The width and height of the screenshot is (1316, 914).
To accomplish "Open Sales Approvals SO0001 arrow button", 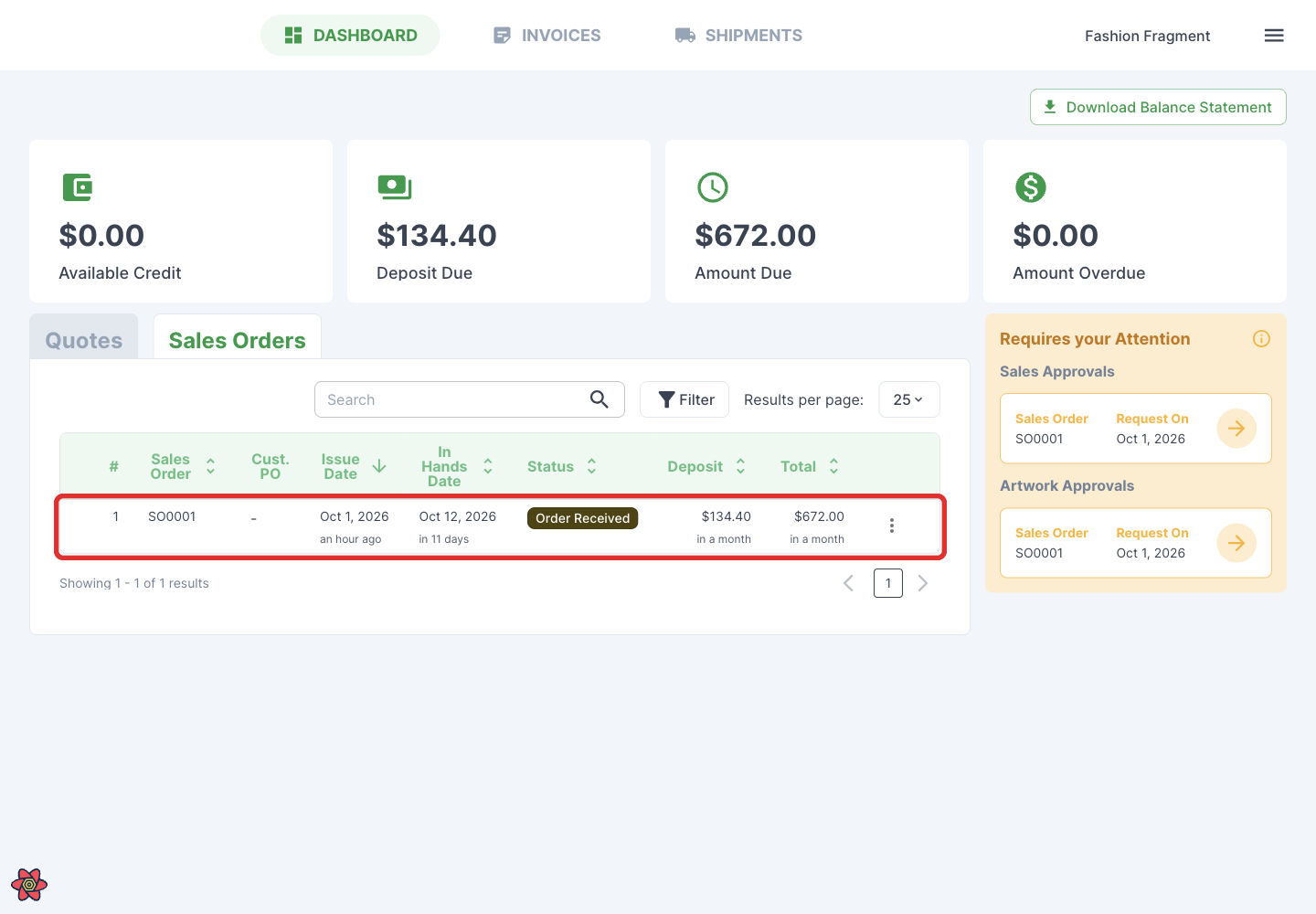I will tap(1236, 428).
